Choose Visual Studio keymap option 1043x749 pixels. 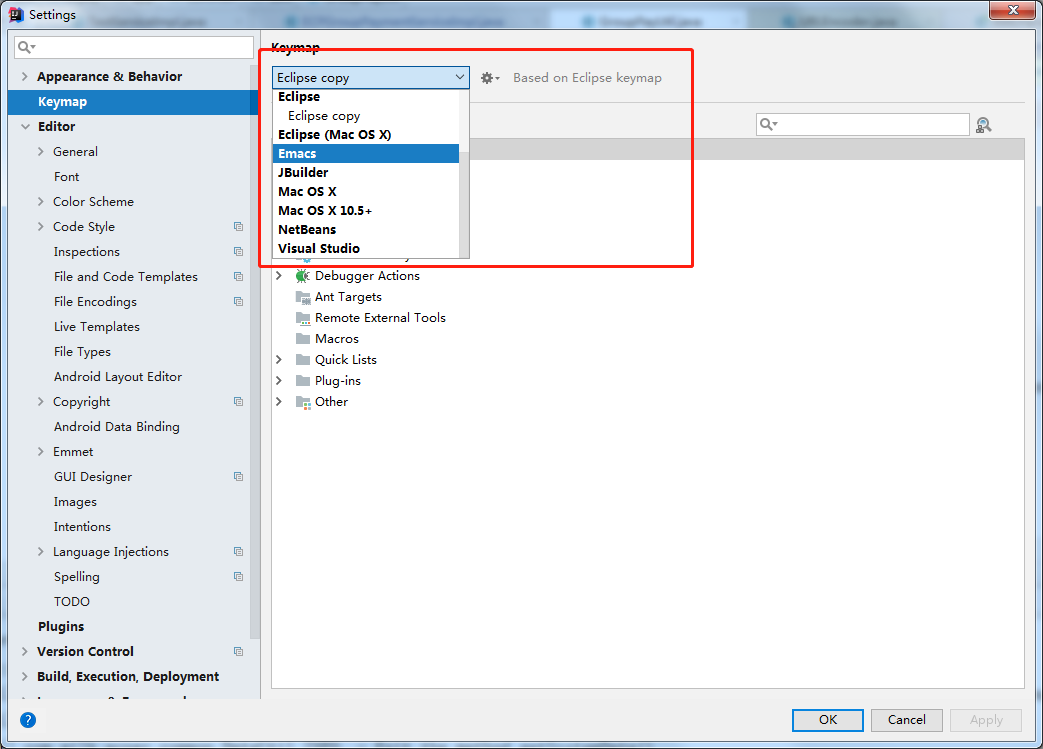319,249
